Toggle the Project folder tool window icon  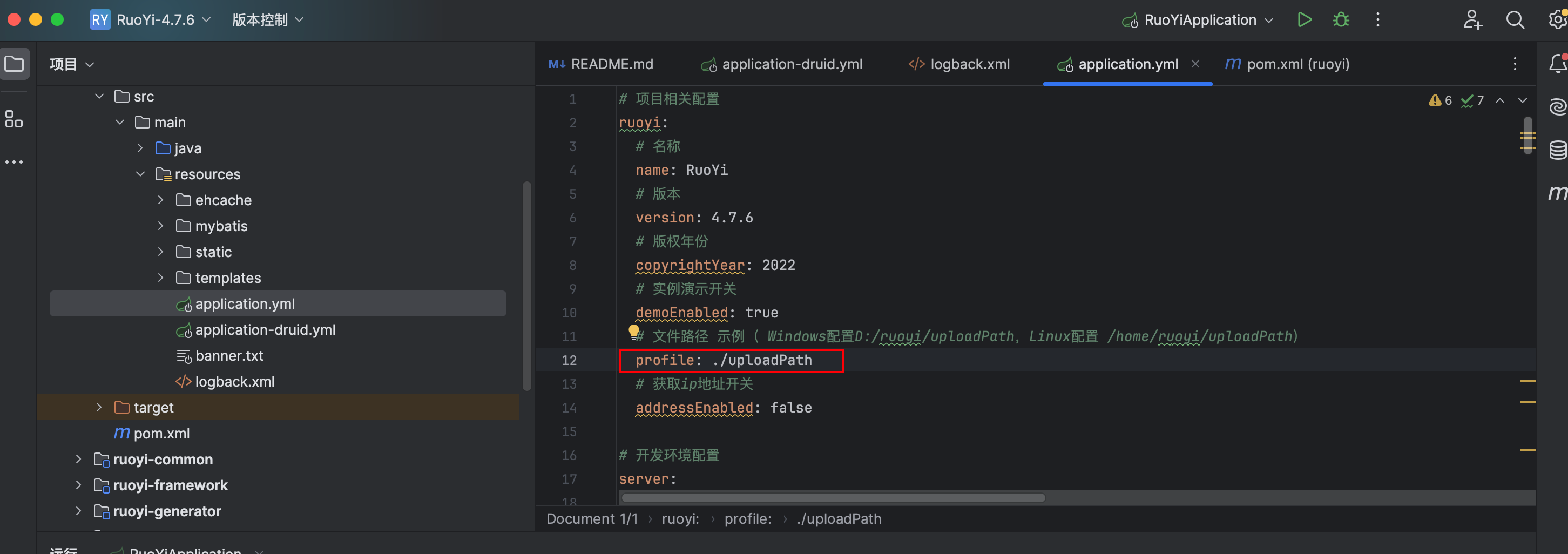coord(15,64)
